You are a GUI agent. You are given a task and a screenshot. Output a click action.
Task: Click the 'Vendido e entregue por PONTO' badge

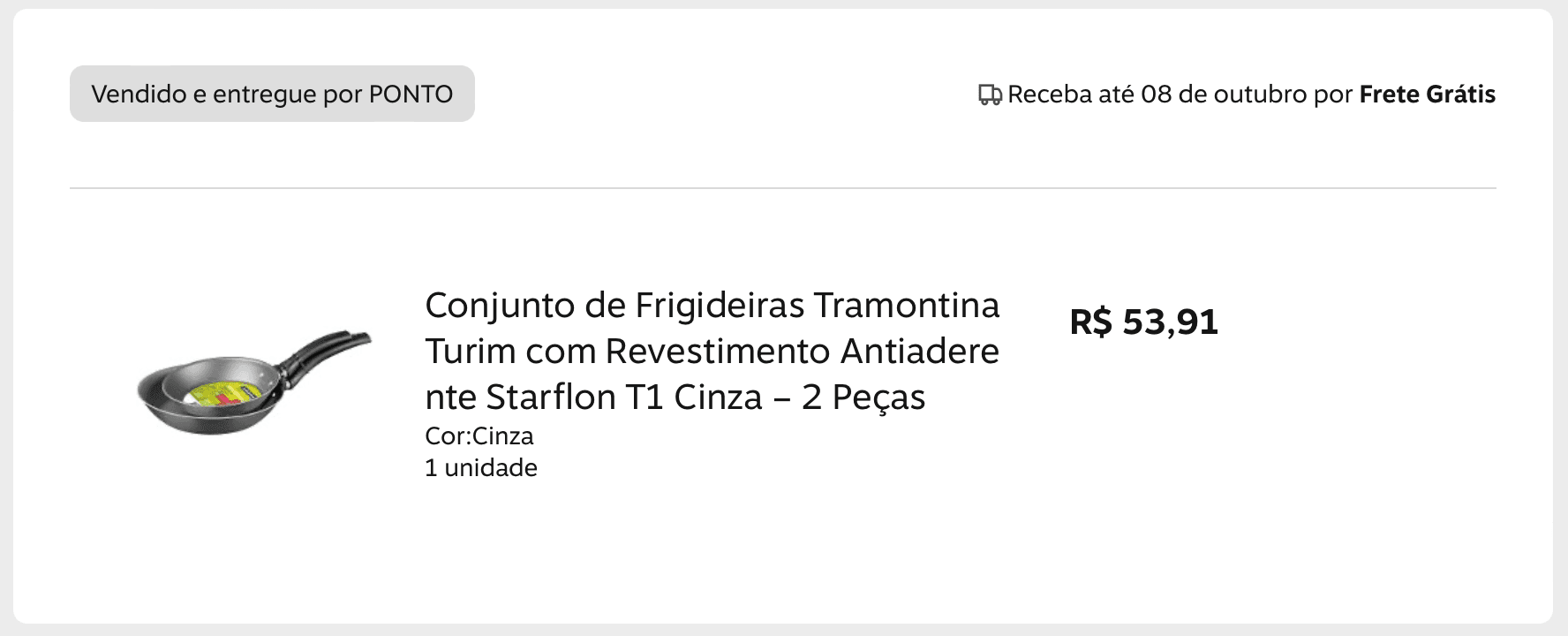pyautogui.click(x=272, y=94)
